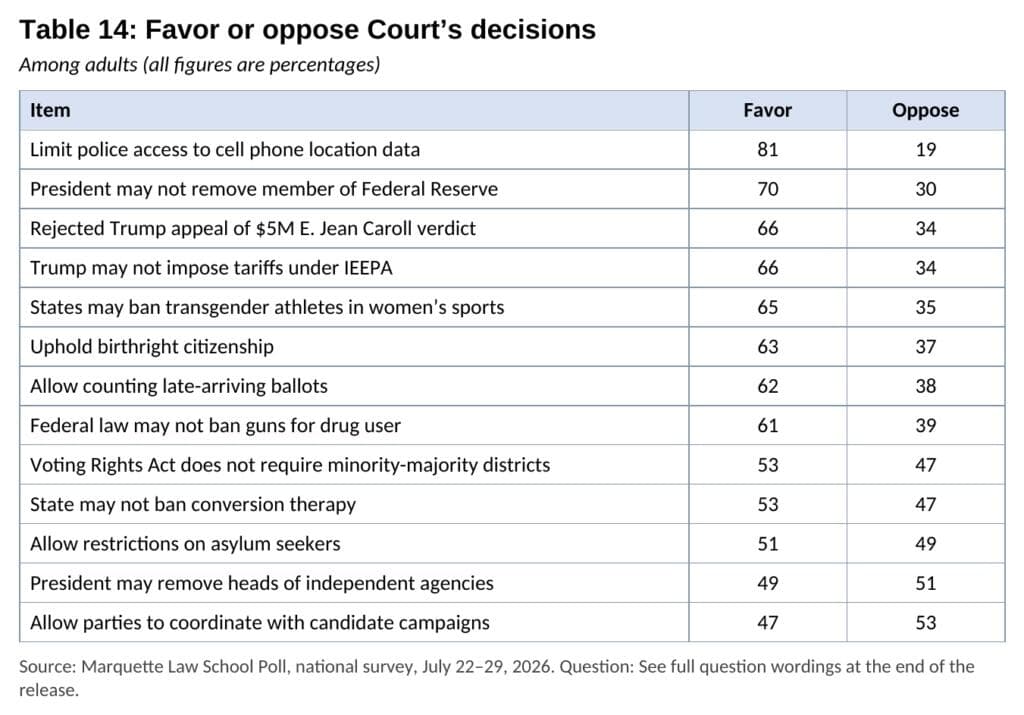Select the late-arriving ballots row
The height and width of the screenshot is (715, 1024).
[512, 386]
